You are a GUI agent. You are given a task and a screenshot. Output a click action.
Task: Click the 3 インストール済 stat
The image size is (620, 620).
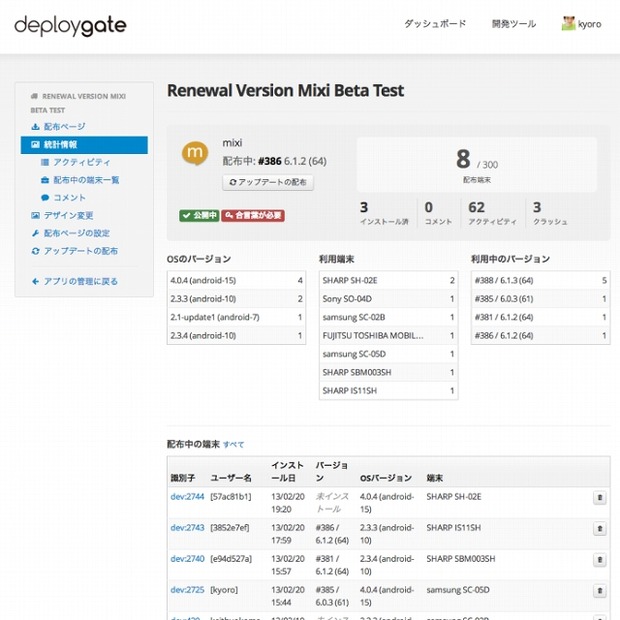(x=384, y=213)
